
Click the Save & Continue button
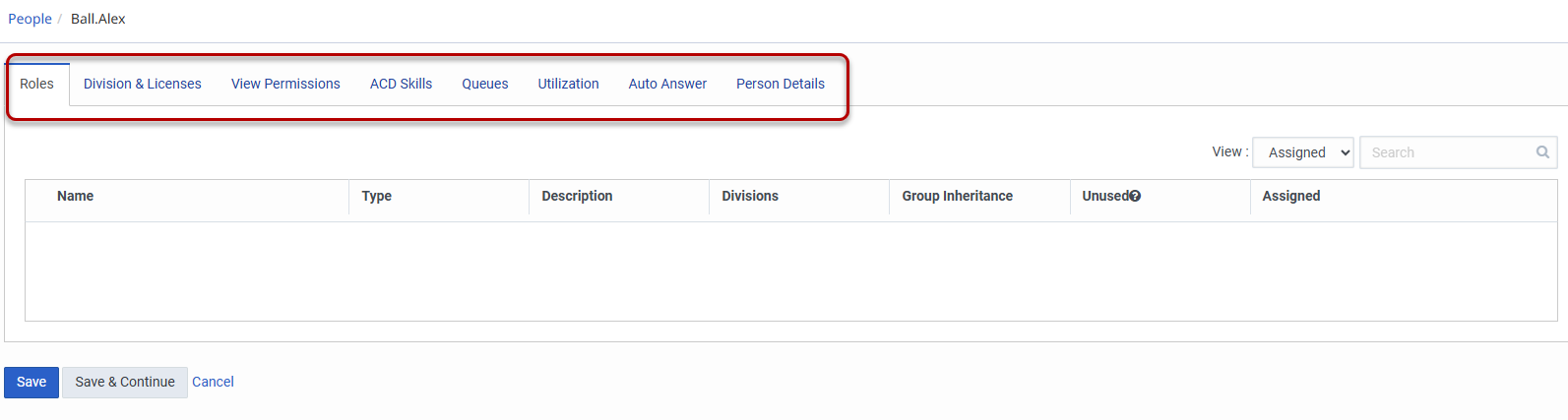click(125, 382)
